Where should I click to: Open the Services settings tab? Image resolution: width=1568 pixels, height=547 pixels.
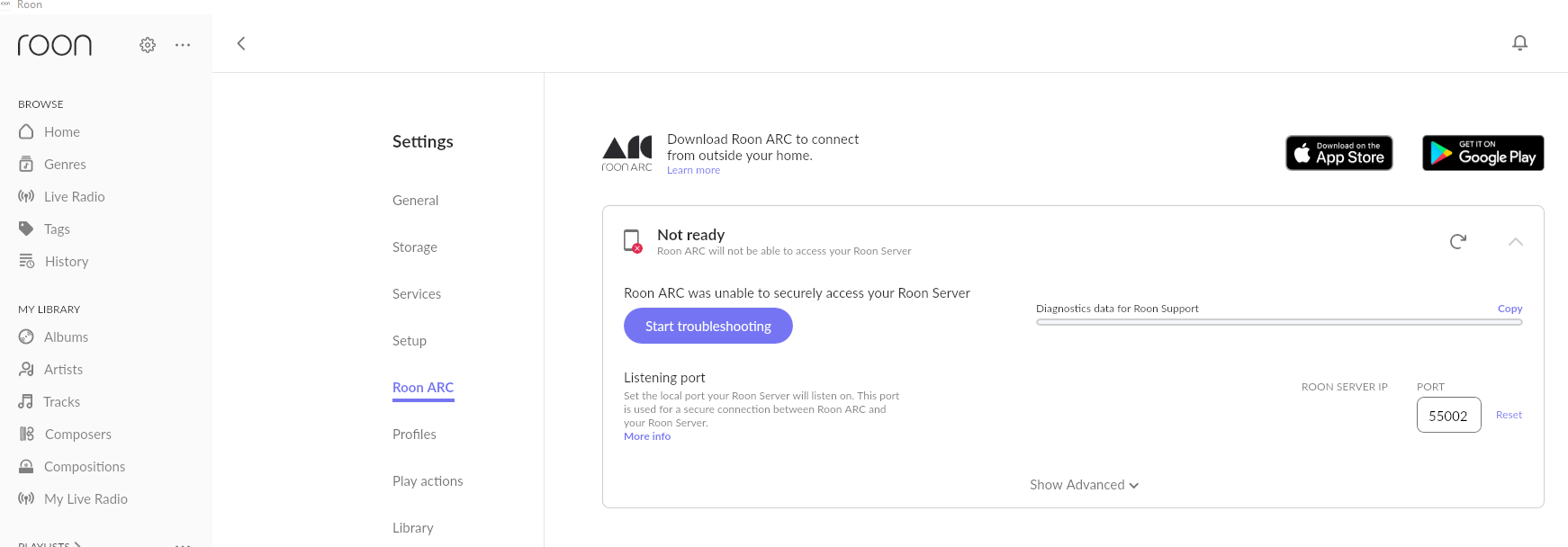(x=417, y=294)
